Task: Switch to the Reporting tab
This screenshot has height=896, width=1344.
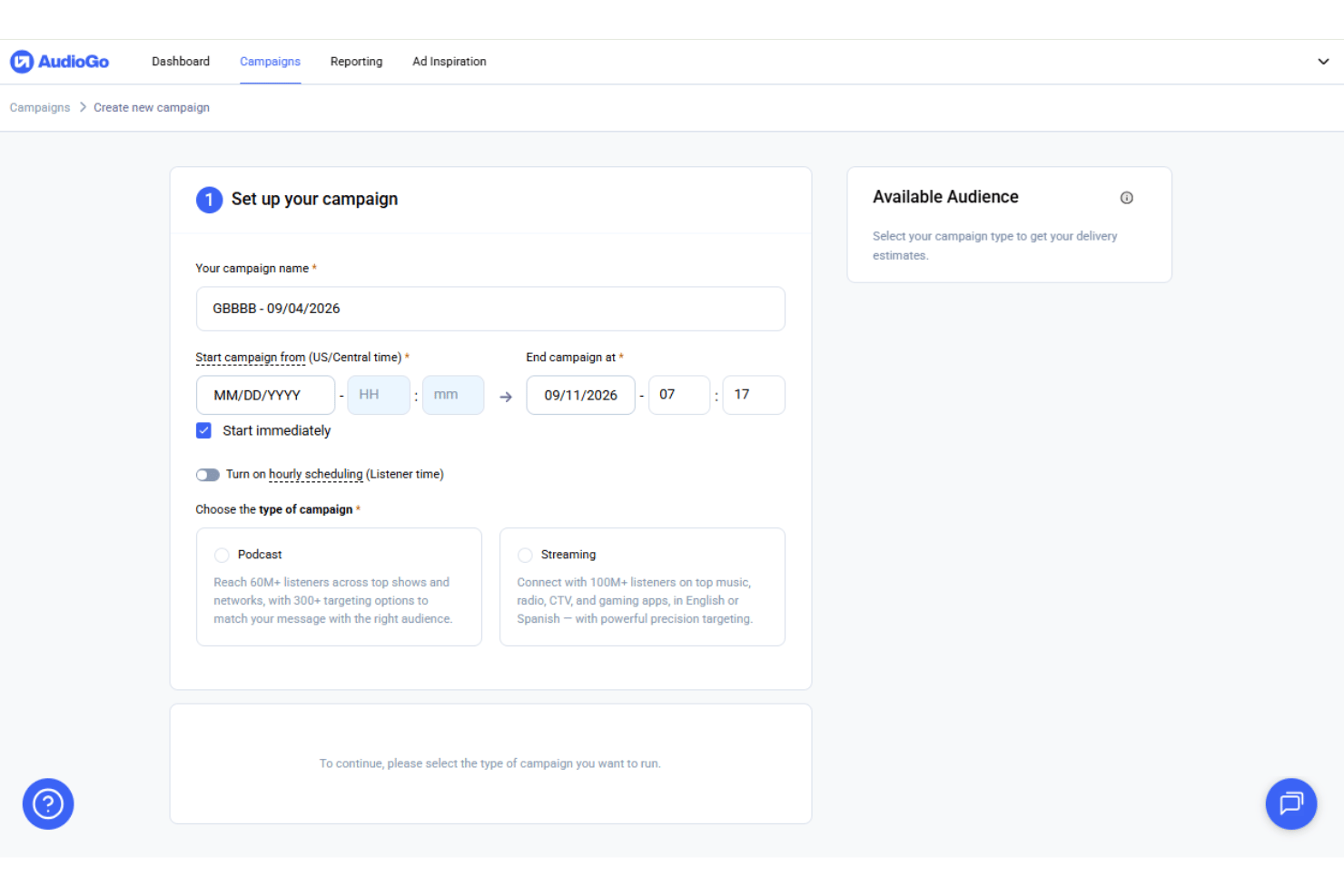Action: [x=356, y=62]
